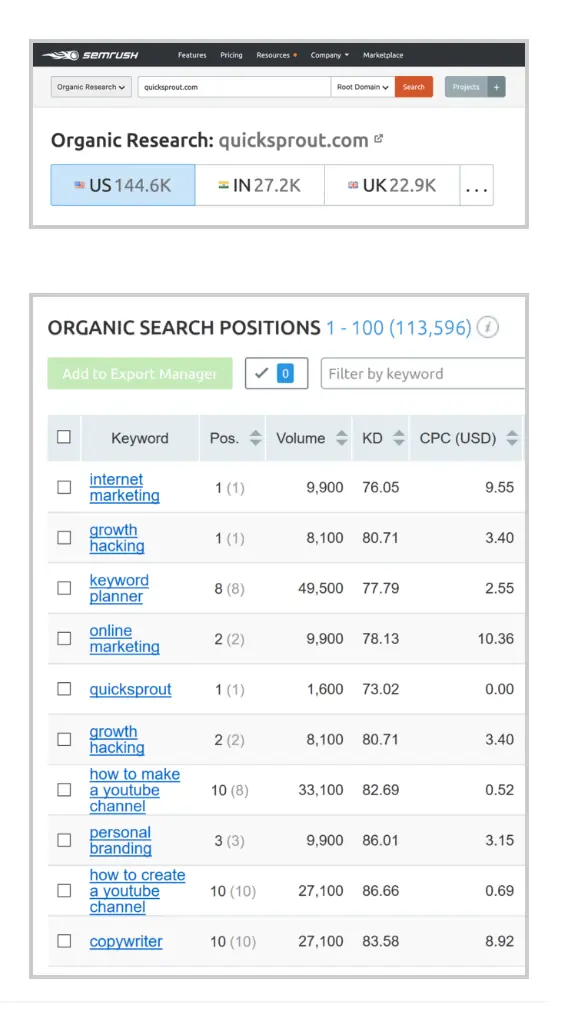
Task: Open the external link icon beside quicksprout.com
Action: (379, 138)
